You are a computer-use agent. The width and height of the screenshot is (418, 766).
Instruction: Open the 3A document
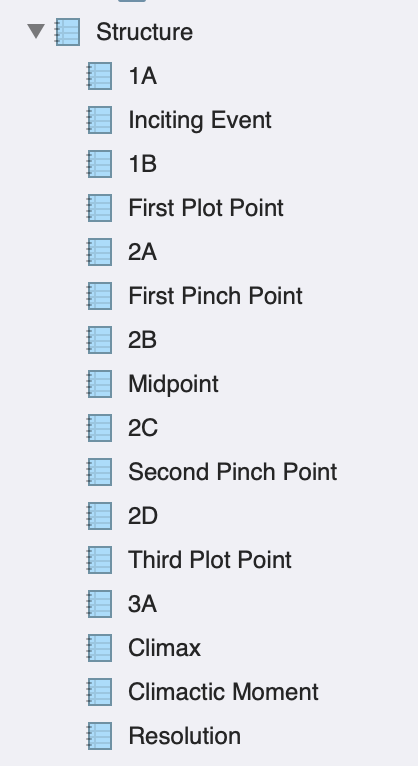coord(142,604)
